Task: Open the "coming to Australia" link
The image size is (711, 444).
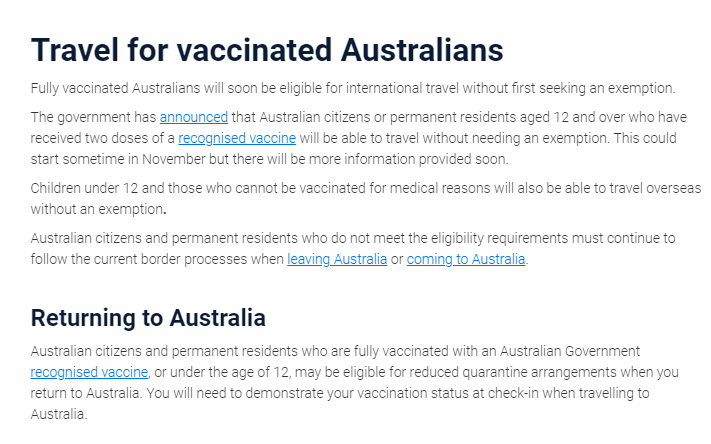Action: pos(466,259)
